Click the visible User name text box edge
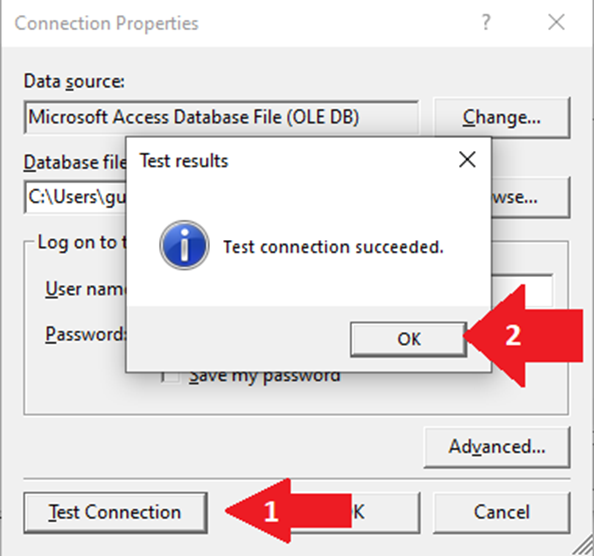This screenshot has width=594, height=556. coord(522,290)
